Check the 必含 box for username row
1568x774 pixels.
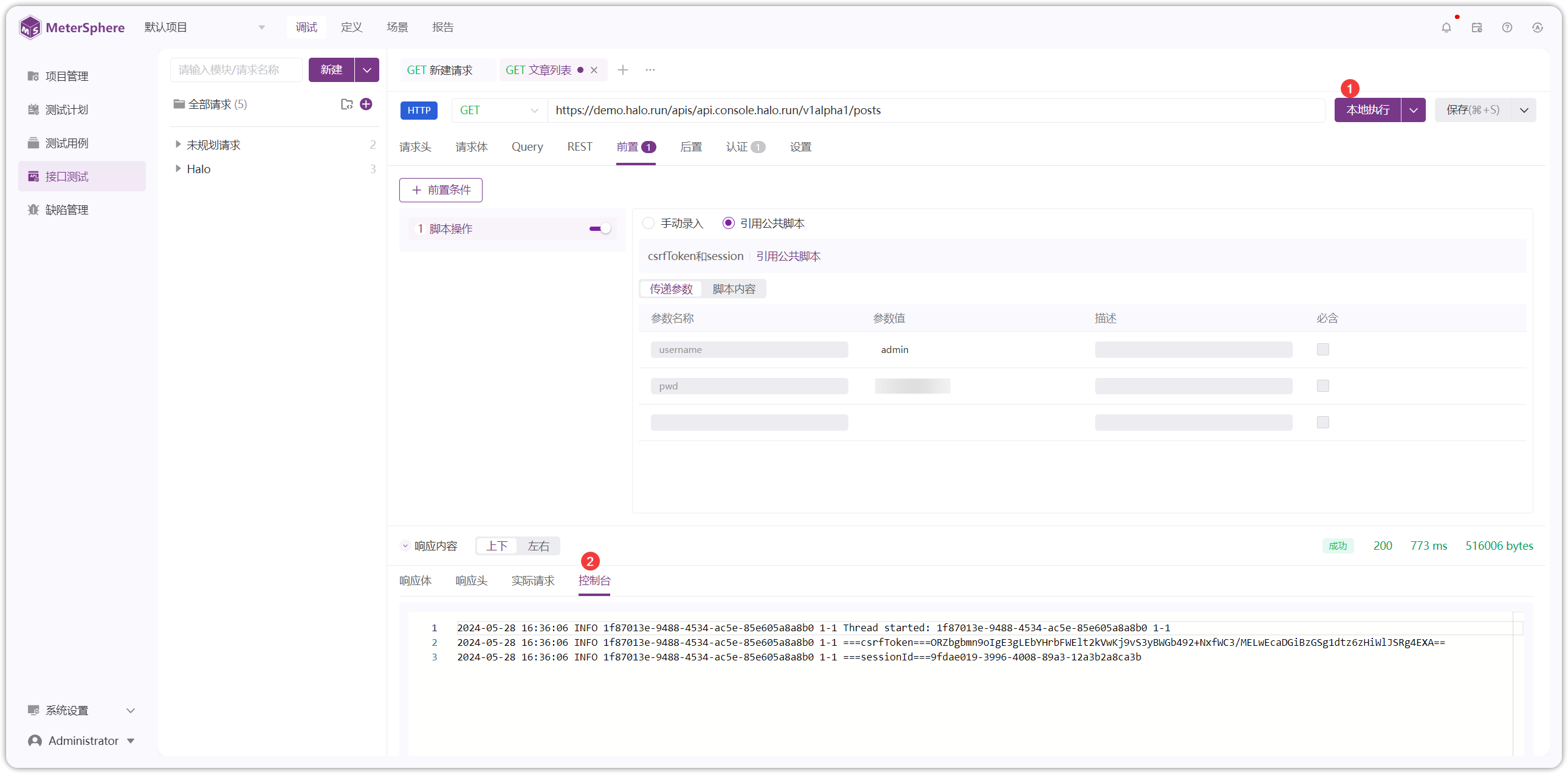click(x=1322, y=349)
